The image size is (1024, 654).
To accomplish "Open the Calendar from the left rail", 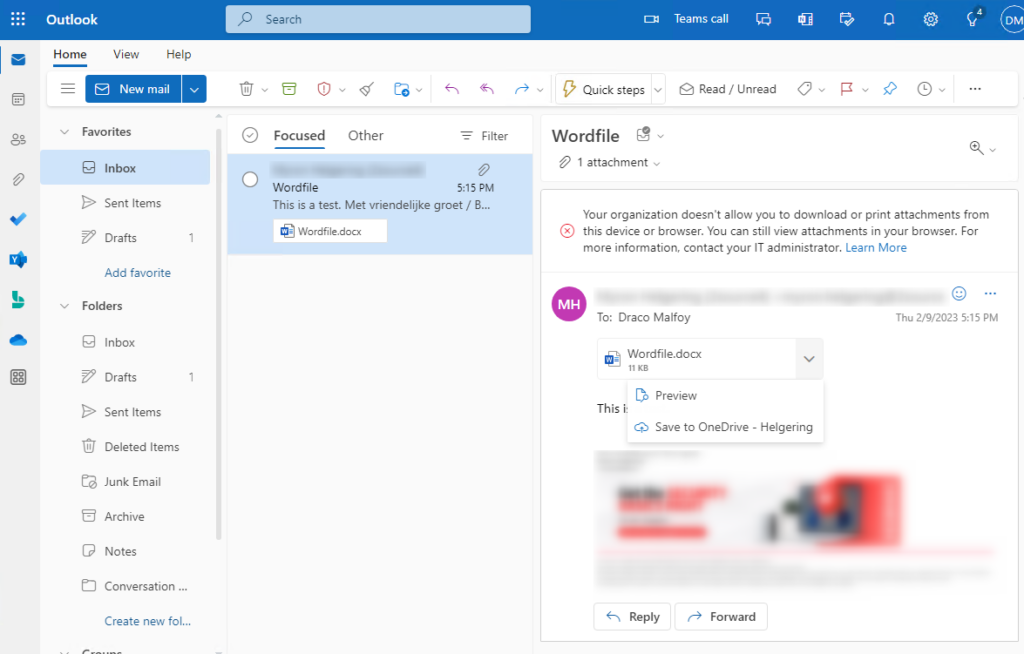I will coord(17,97).
